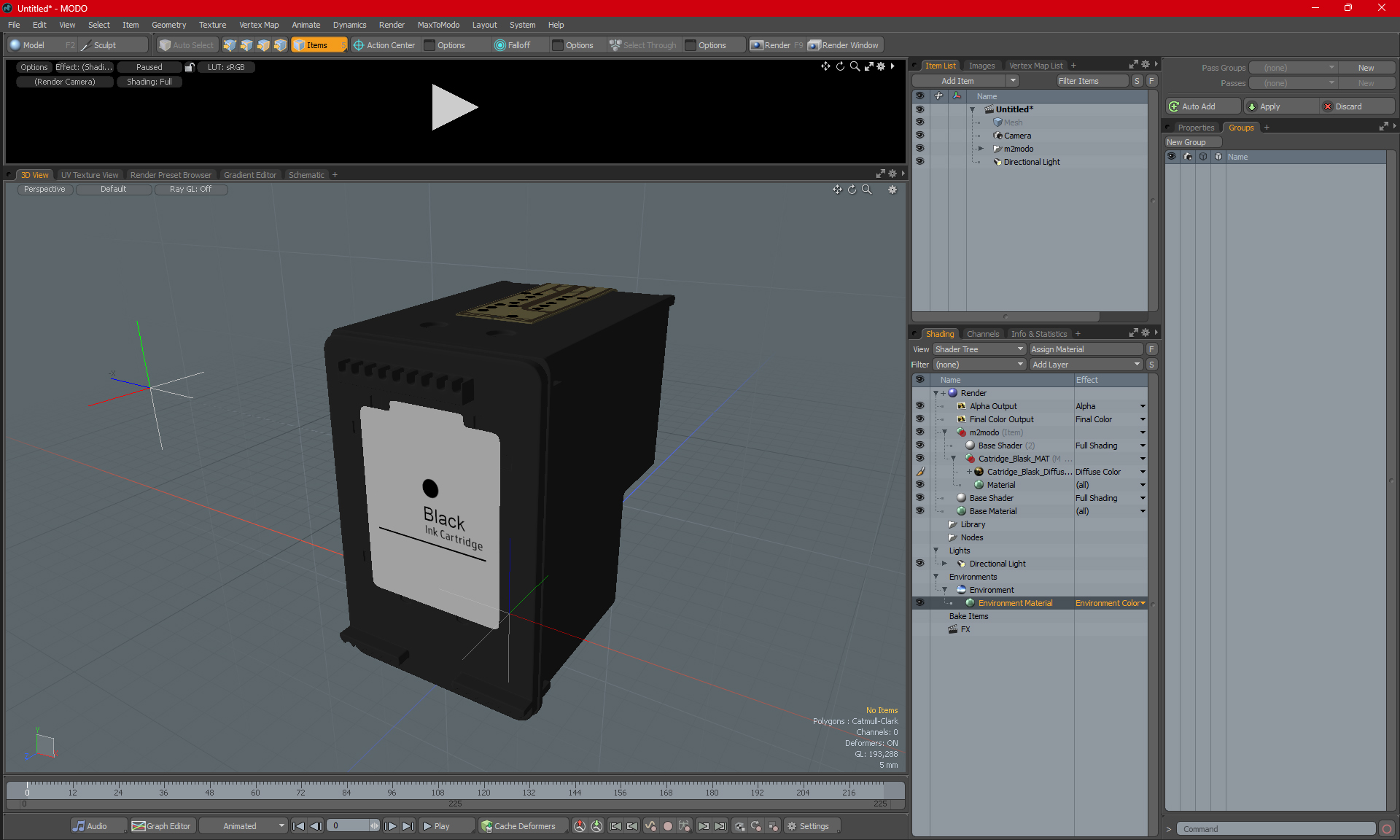Click the 3D viewport pan icon
Screen dimensions: 1400x840
click(837, 190)
